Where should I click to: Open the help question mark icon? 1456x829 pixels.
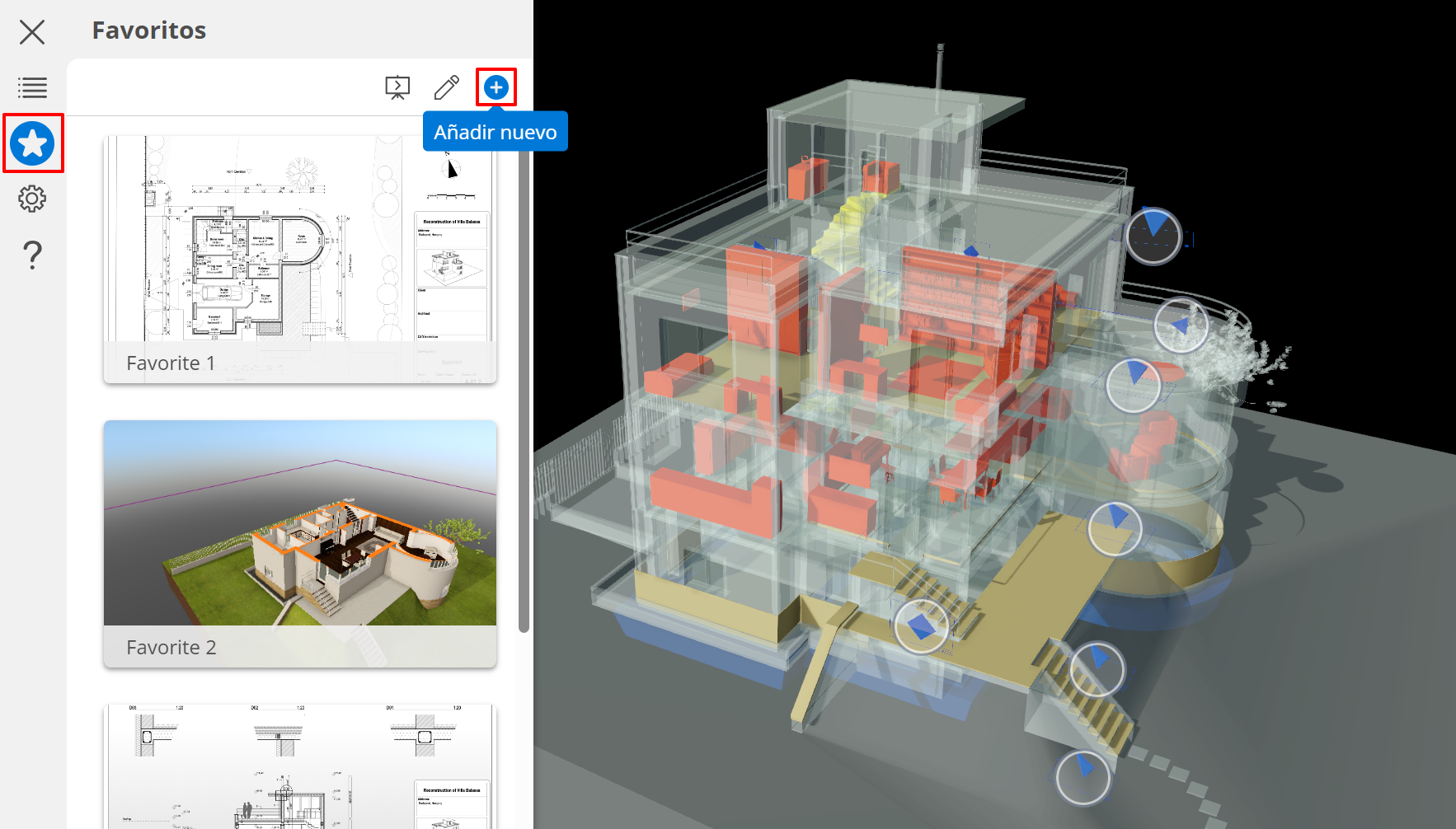click(32, 255)
